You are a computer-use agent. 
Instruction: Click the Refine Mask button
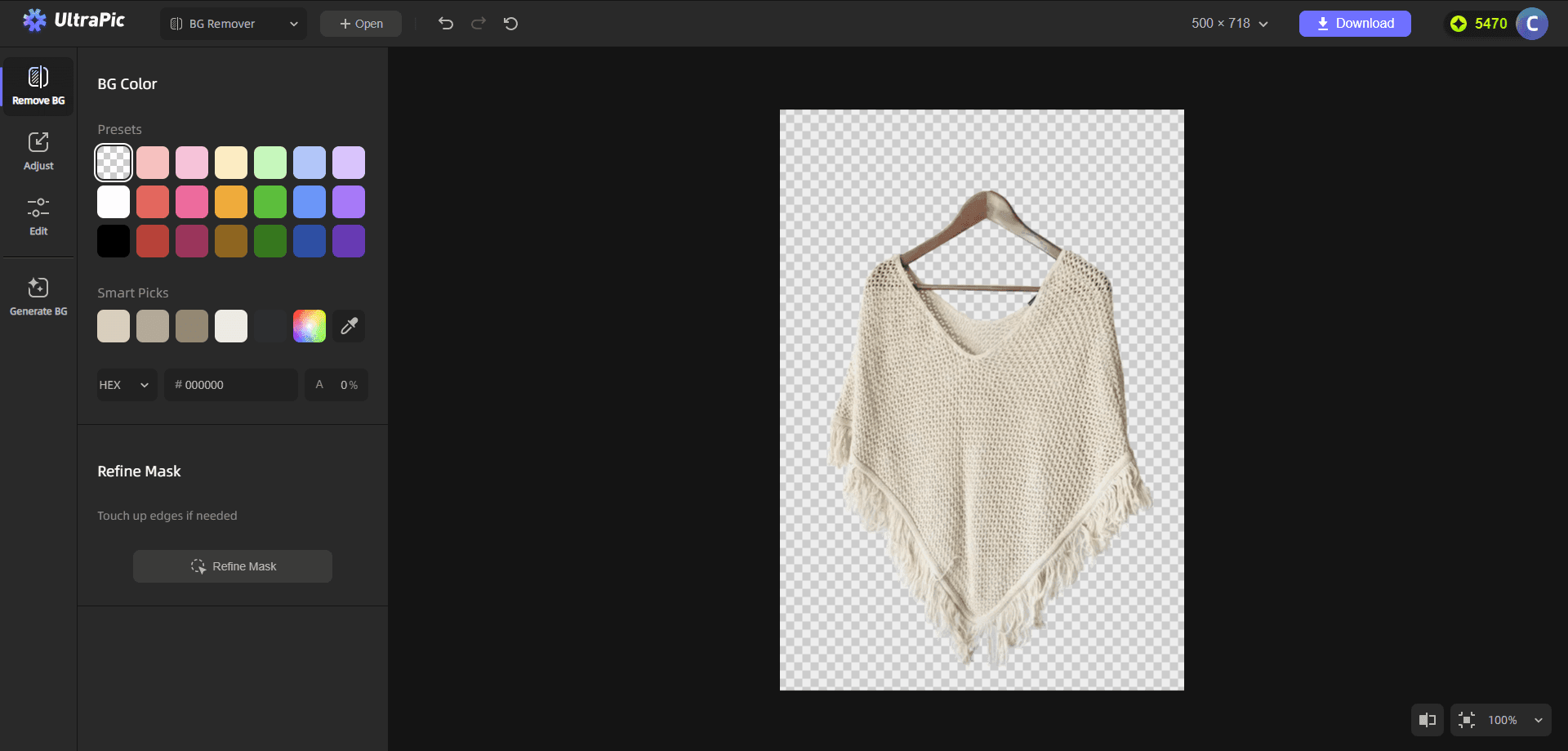(232, 565)
